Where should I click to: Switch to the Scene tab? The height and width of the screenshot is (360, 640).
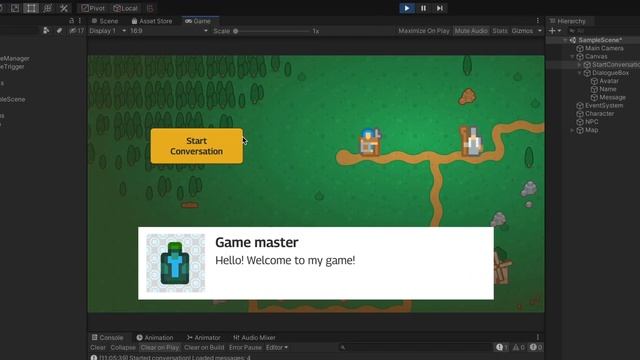pyautogui.click(x=105, y=21)
